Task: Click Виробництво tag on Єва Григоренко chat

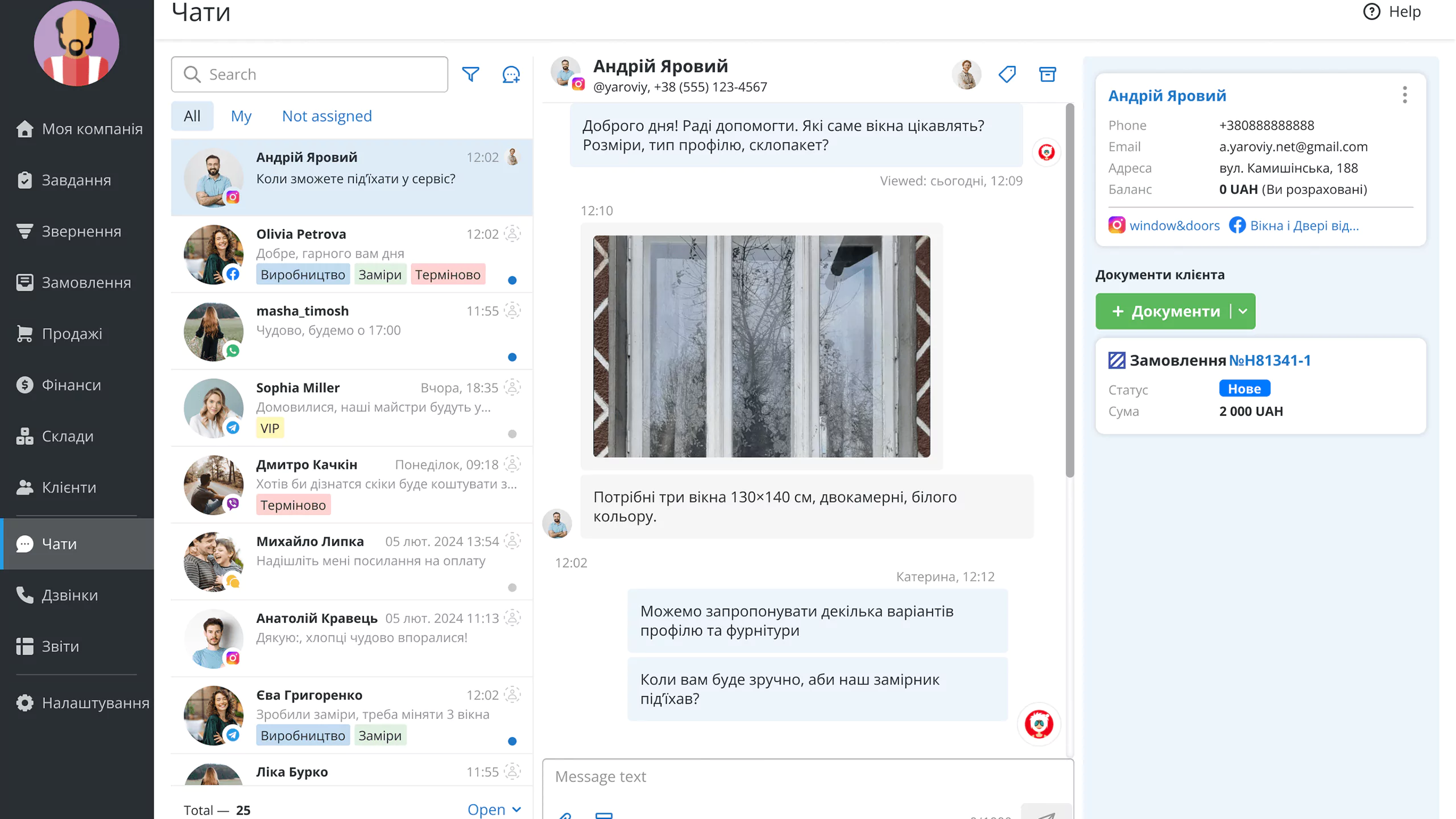Action: click(303, 735)
